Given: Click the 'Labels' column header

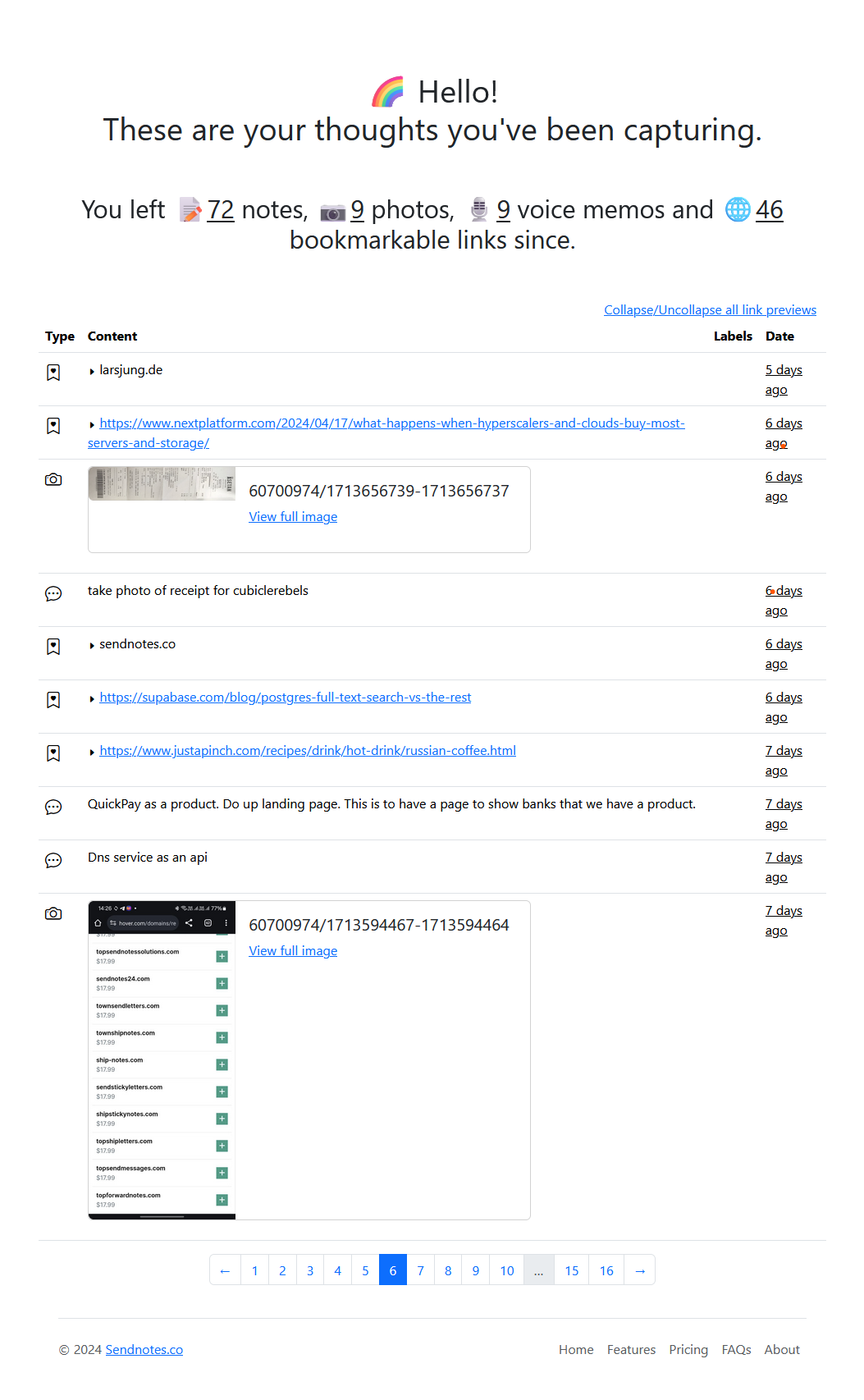Looking at the screenshot, I should pyautogui.click(x=733, y=336).
